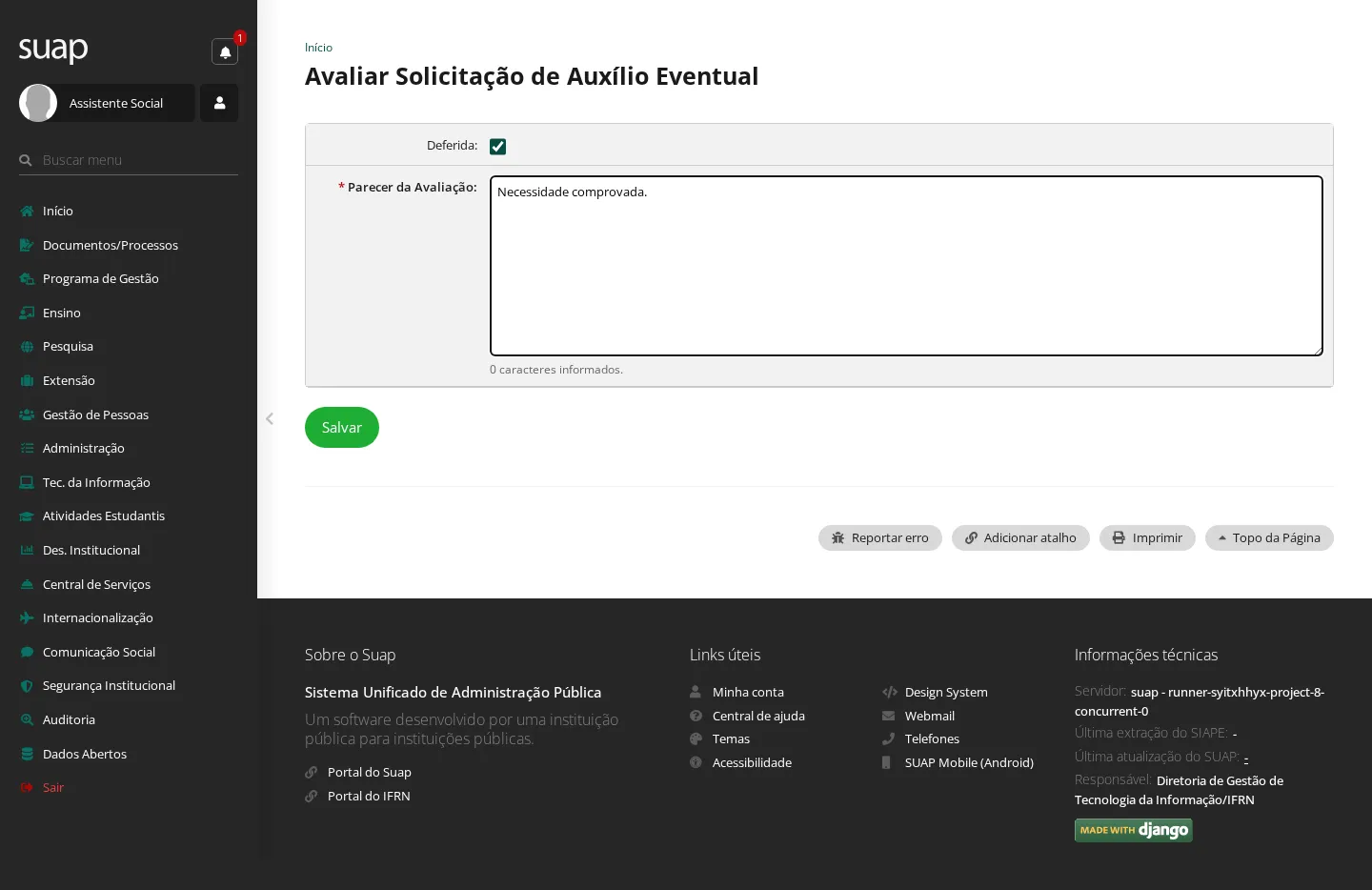Click the Comunicação Social speech bubble icon
This screenshot has height=890, width=1372.
click(27, 652)
